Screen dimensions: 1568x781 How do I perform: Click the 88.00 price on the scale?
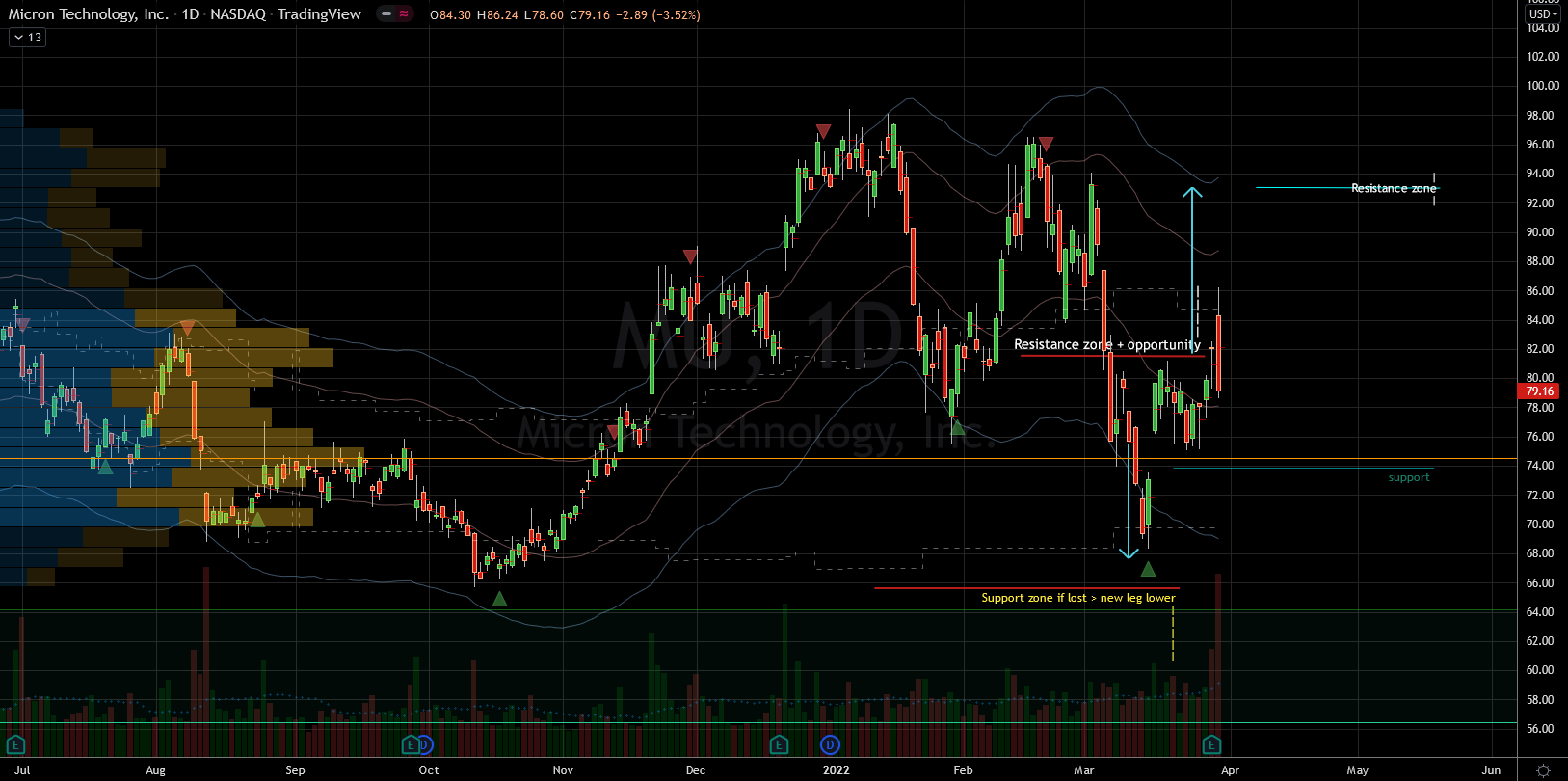[x=1540, y=261]
